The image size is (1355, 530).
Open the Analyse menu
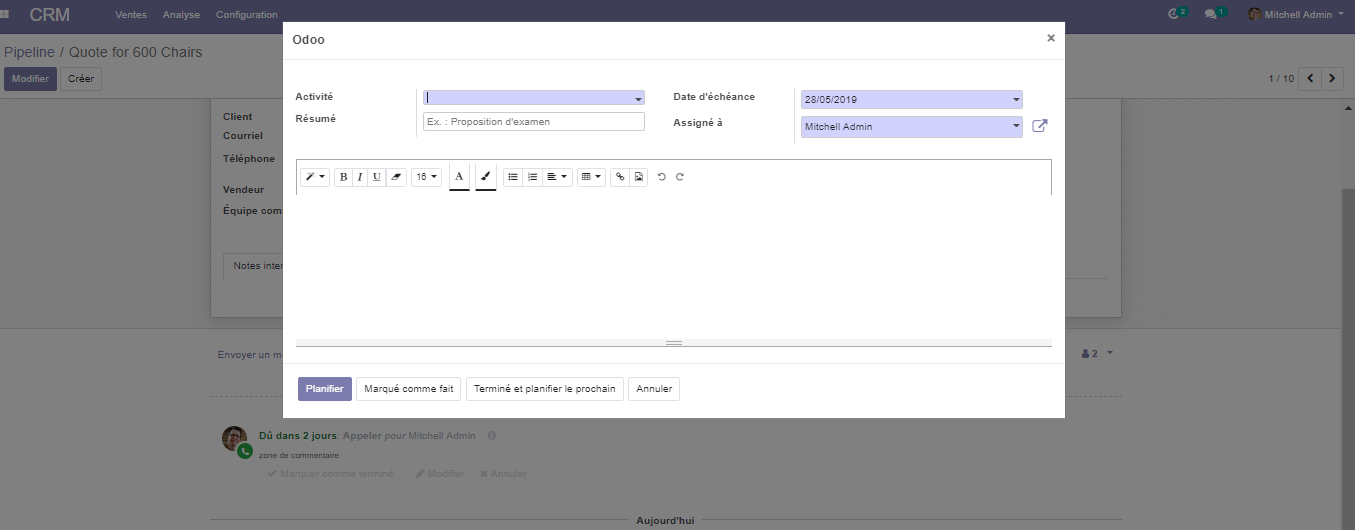(x=181, y=15)
